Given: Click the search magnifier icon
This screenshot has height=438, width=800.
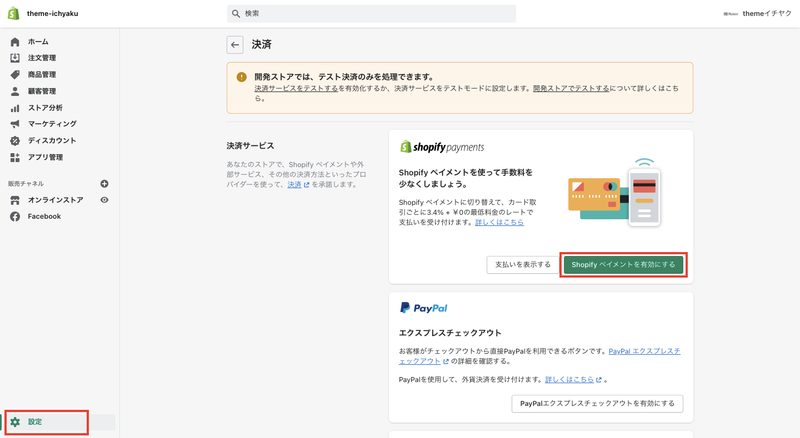Looking at the screenshot, I should coord(236,14).
